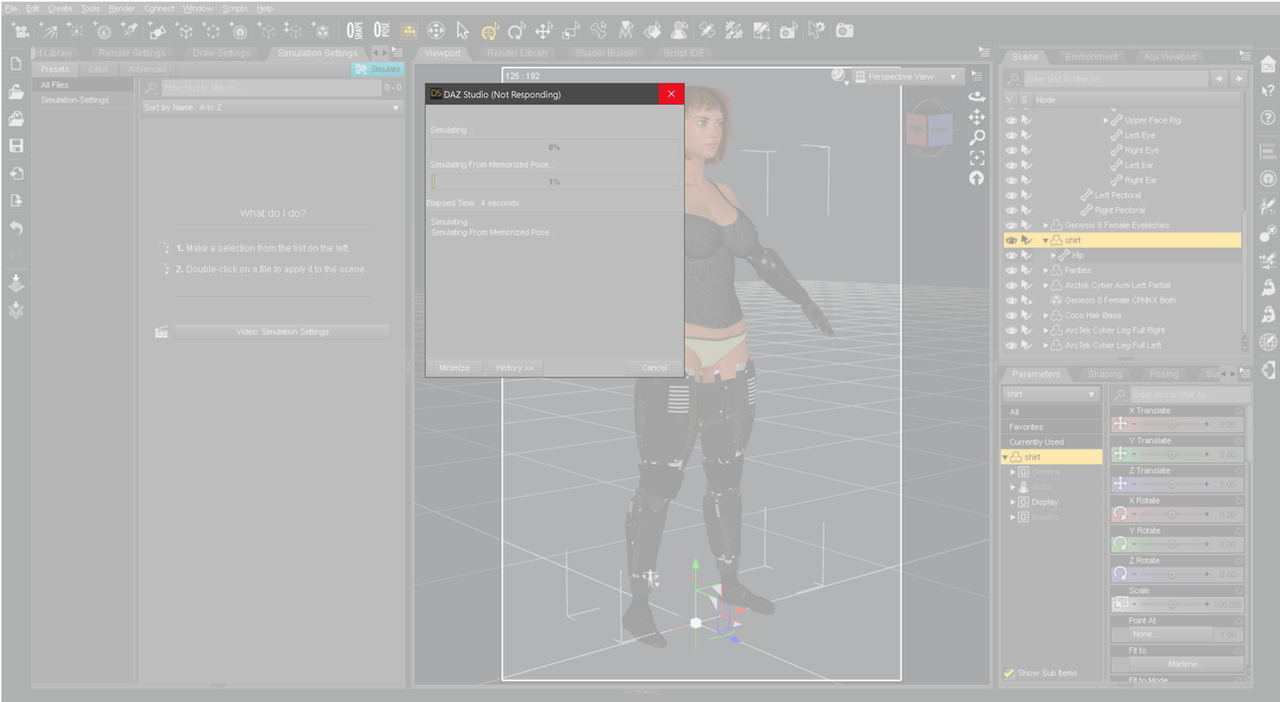
Task: Expand the Display group in Parameters
Action: click(1013, 502)
